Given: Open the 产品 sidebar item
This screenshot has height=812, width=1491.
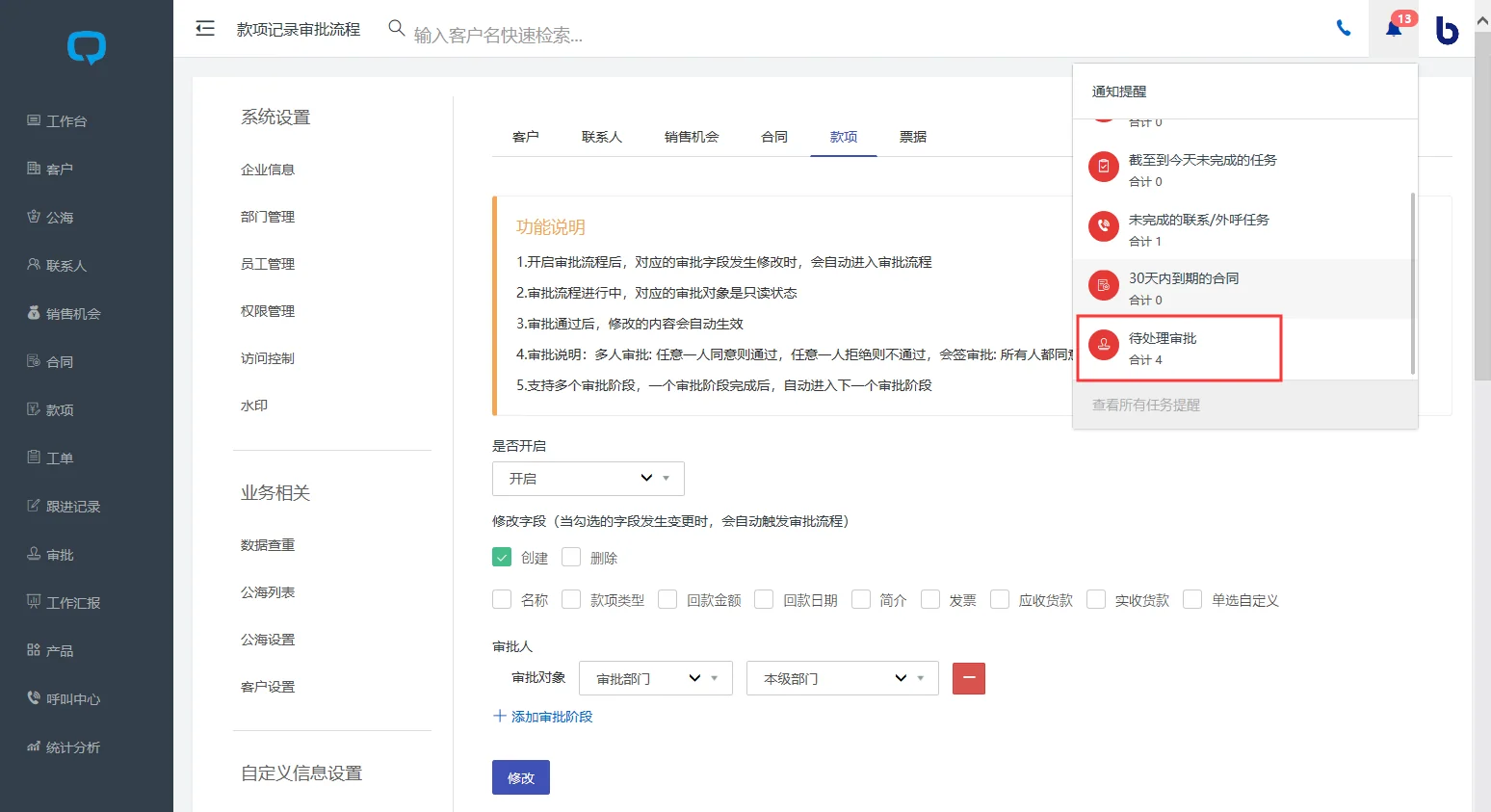Looking at the screenshot, I should (x=50, y=651).
